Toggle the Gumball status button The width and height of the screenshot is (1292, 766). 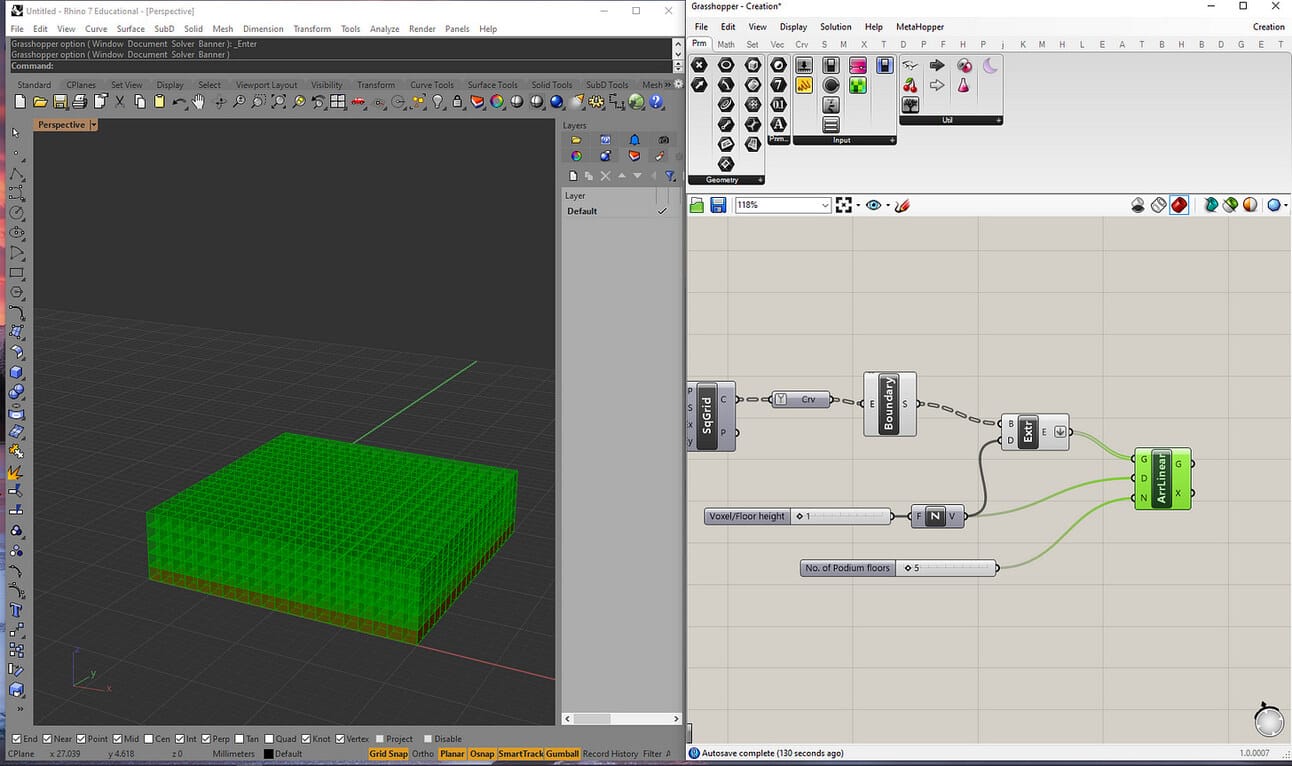[562, 754]
